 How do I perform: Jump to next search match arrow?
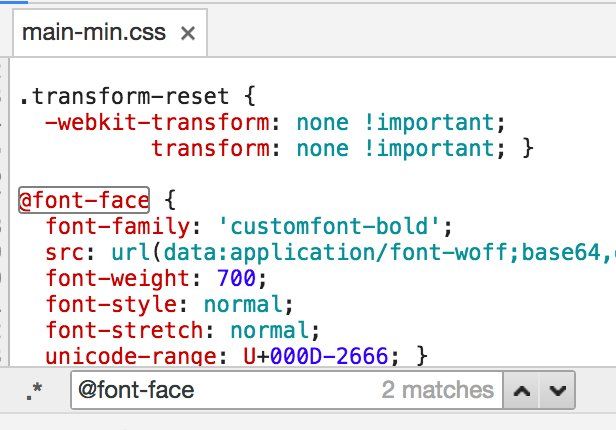(x=557, y=391)
